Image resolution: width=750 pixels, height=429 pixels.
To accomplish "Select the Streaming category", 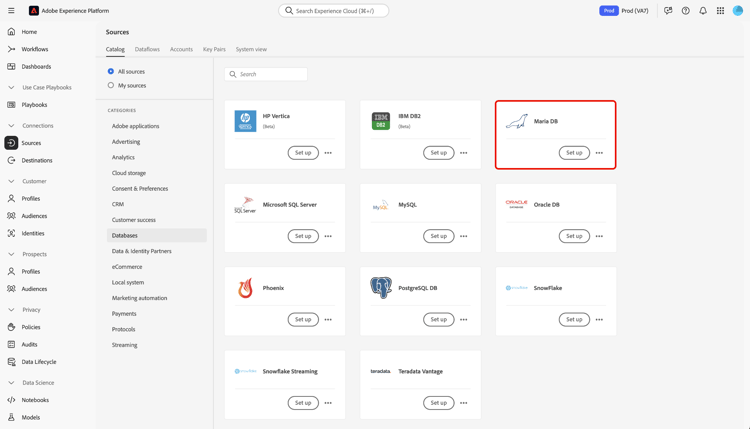I will click(124, 345).
